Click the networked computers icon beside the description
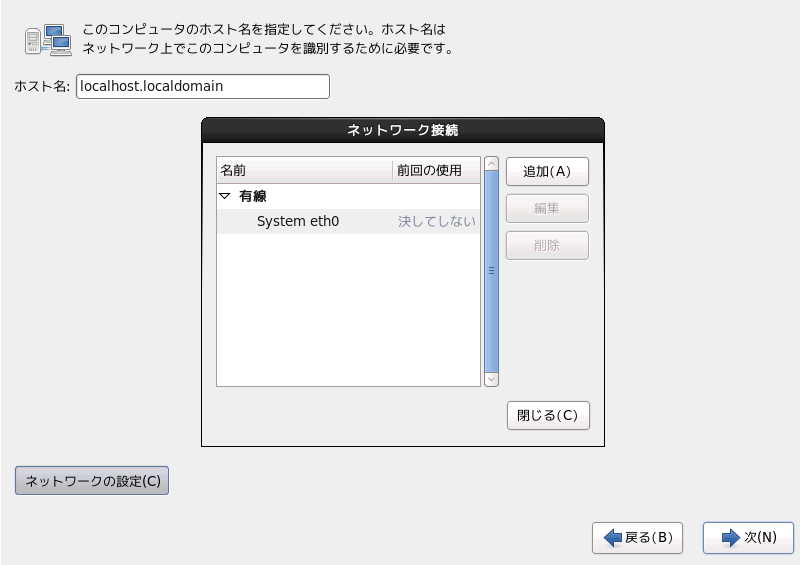Screen dimensions: 800x565 (47, 42)
